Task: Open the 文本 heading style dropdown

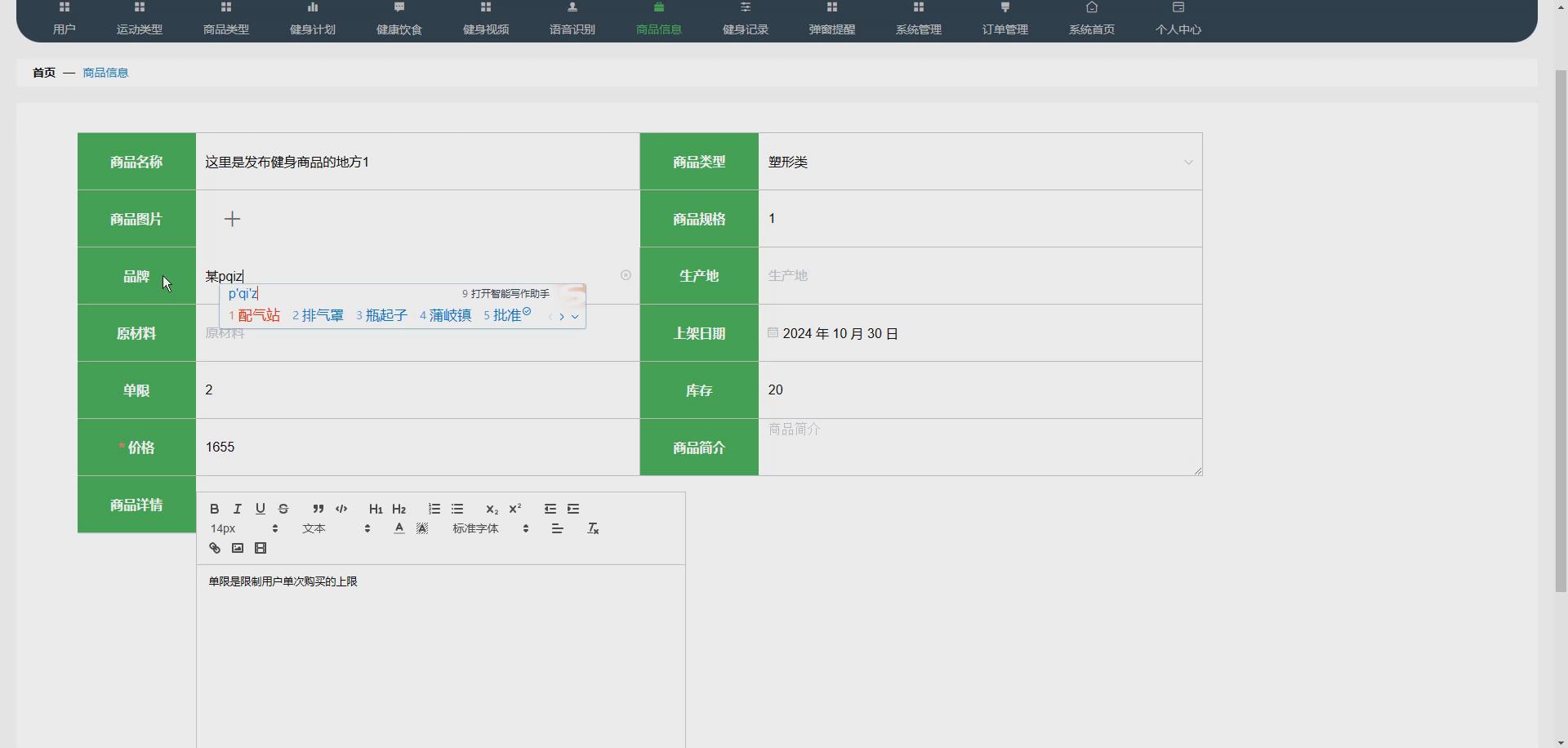Action: coord(336,528)
